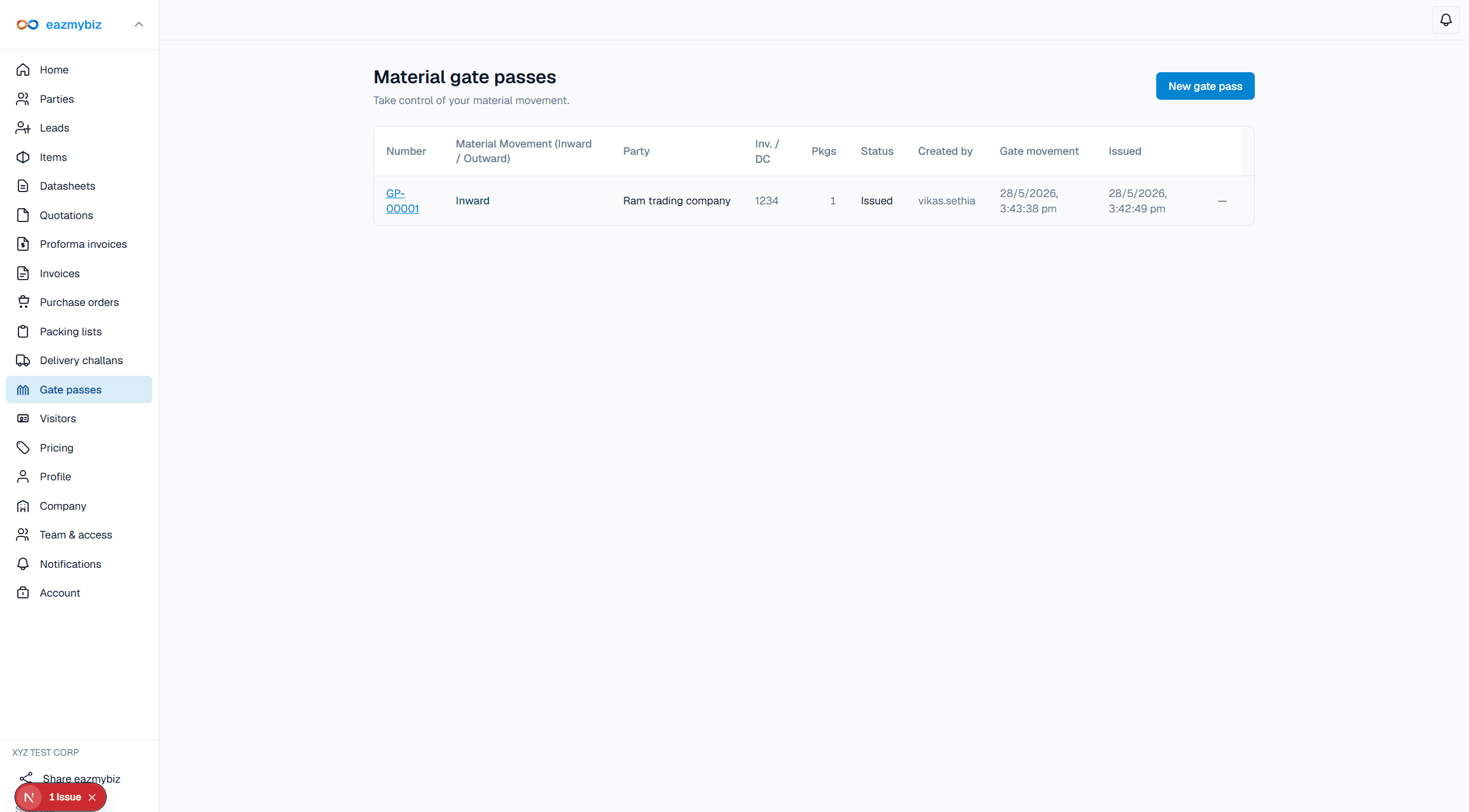Click the Delivery challans truck icon
Screen dimensions: 1469x812
23,360
